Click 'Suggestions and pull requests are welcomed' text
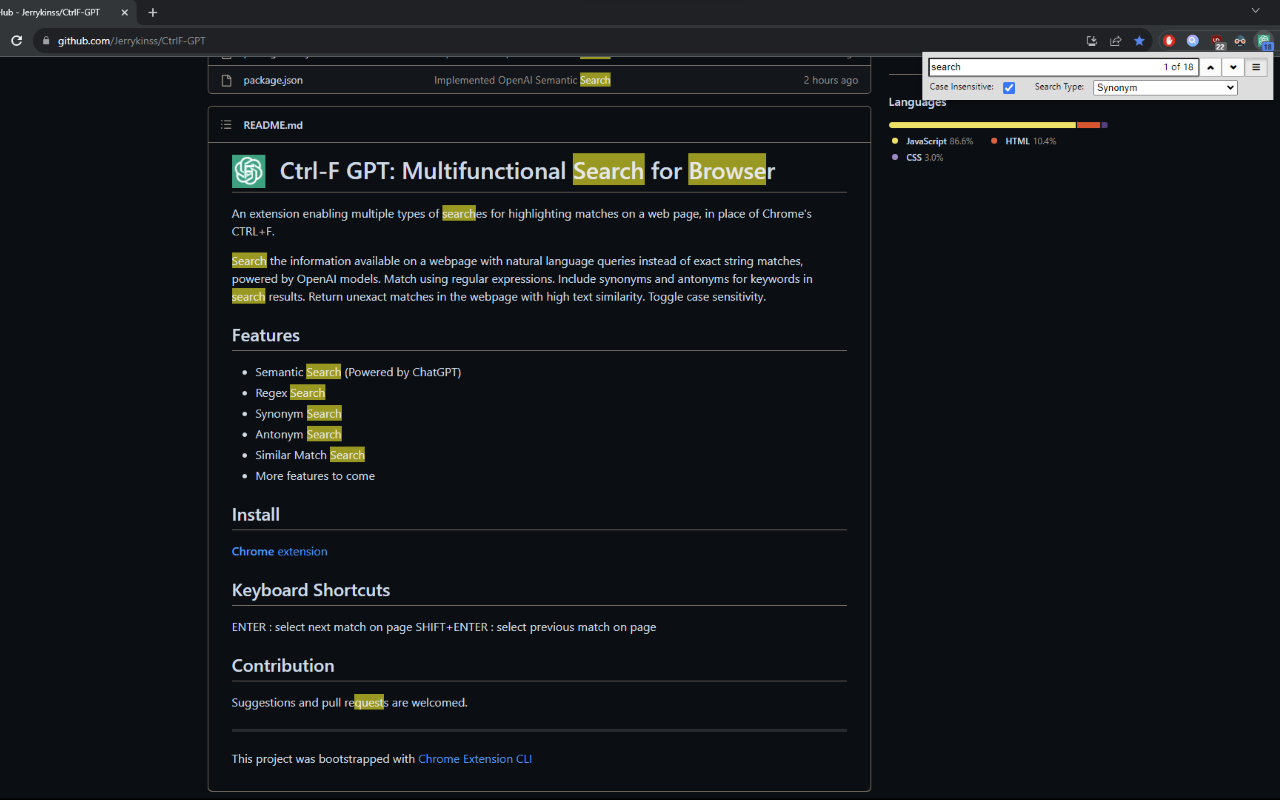This screenshot has width=1280, height=800. tap(350, 703)
